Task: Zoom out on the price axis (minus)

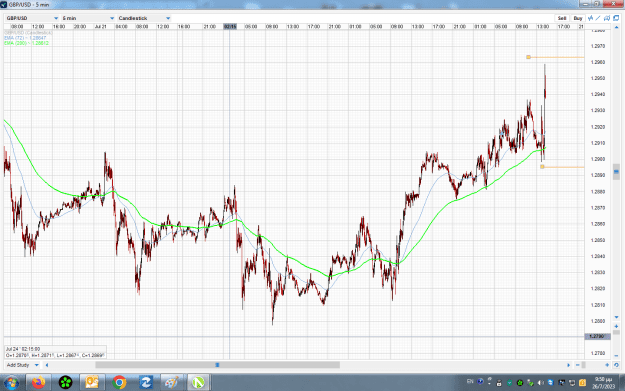Action: click(616, 356)
